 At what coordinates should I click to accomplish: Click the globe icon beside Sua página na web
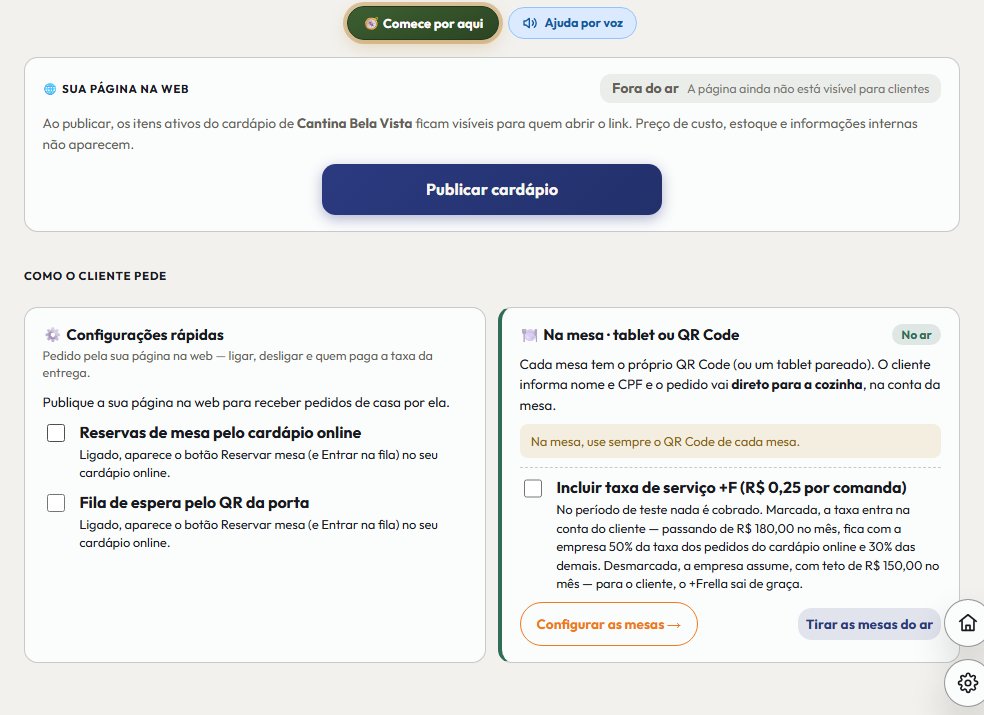(x=50, y=89)
